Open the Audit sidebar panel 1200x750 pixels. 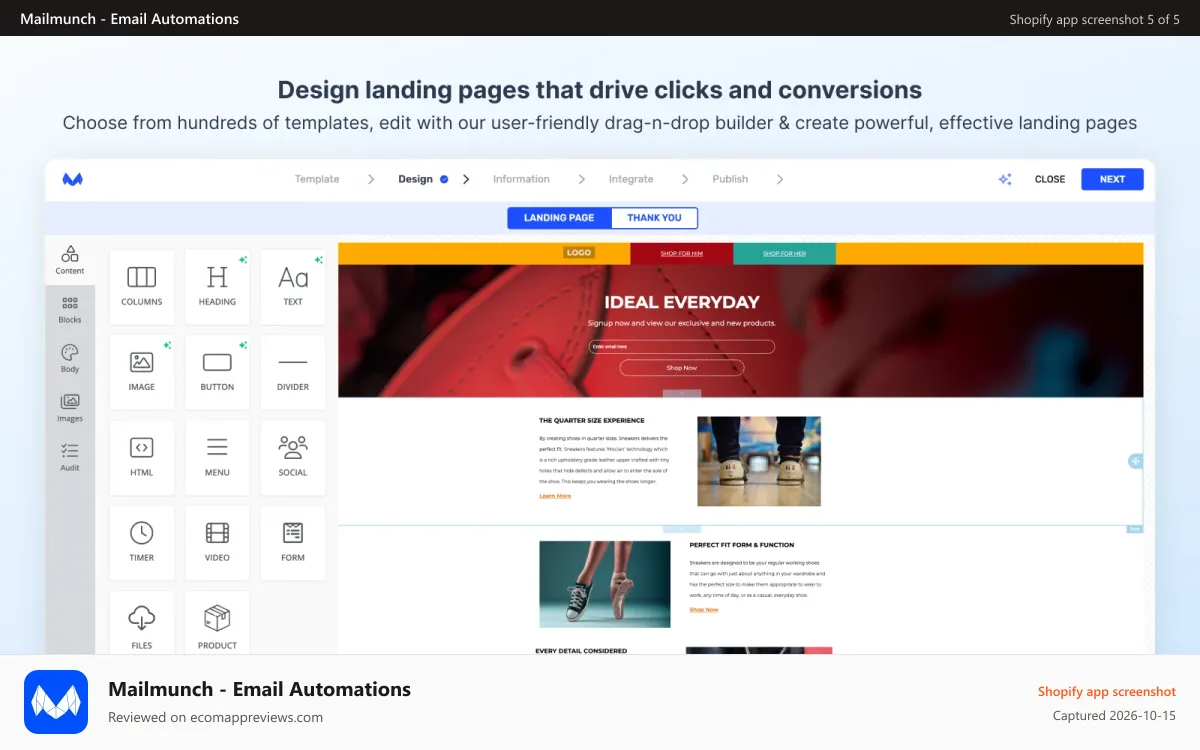coord(70,457)
